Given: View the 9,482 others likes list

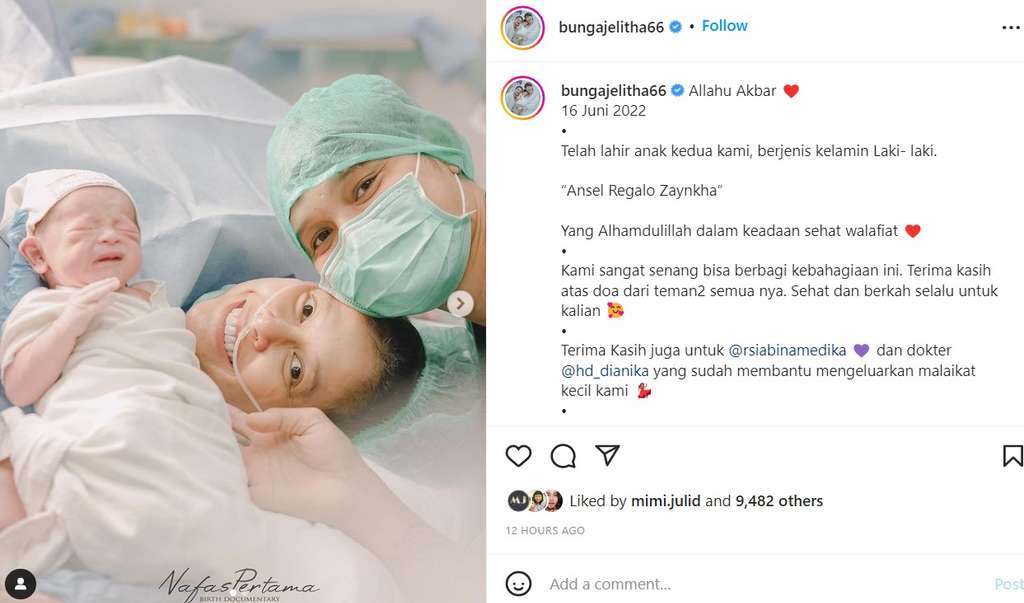Looking at the screenshot, I should (779, 501).
